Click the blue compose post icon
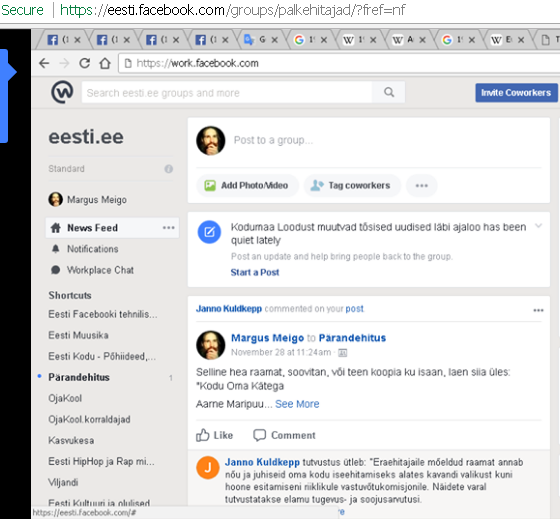 209,232
